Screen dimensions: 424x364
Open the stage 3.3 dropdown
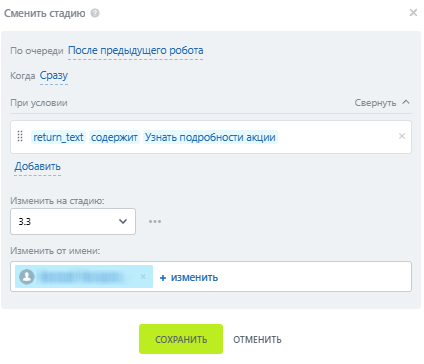tap(73, 221)
